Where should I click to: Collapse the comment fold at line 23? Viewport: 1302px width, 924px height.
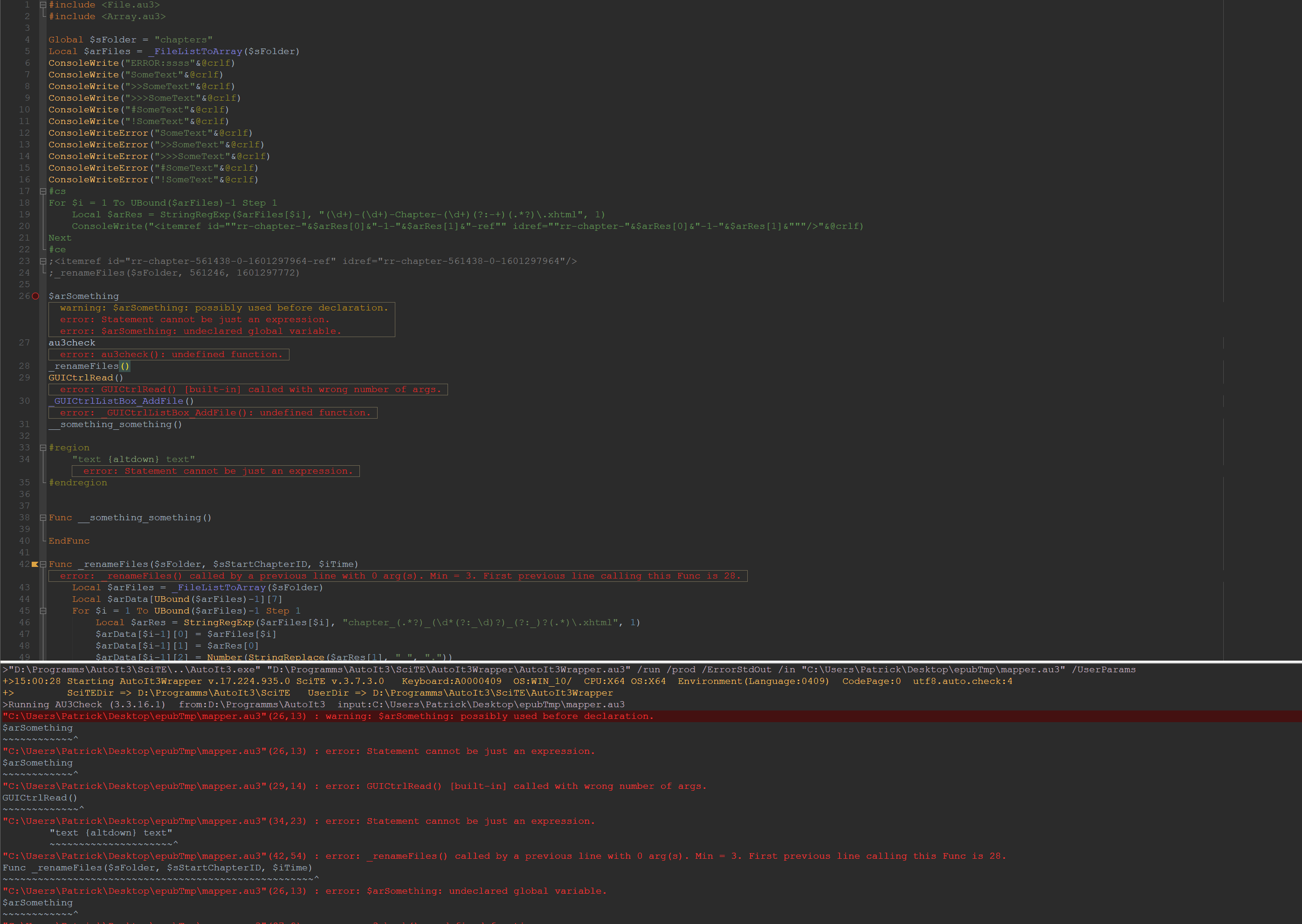click(43, 261)
